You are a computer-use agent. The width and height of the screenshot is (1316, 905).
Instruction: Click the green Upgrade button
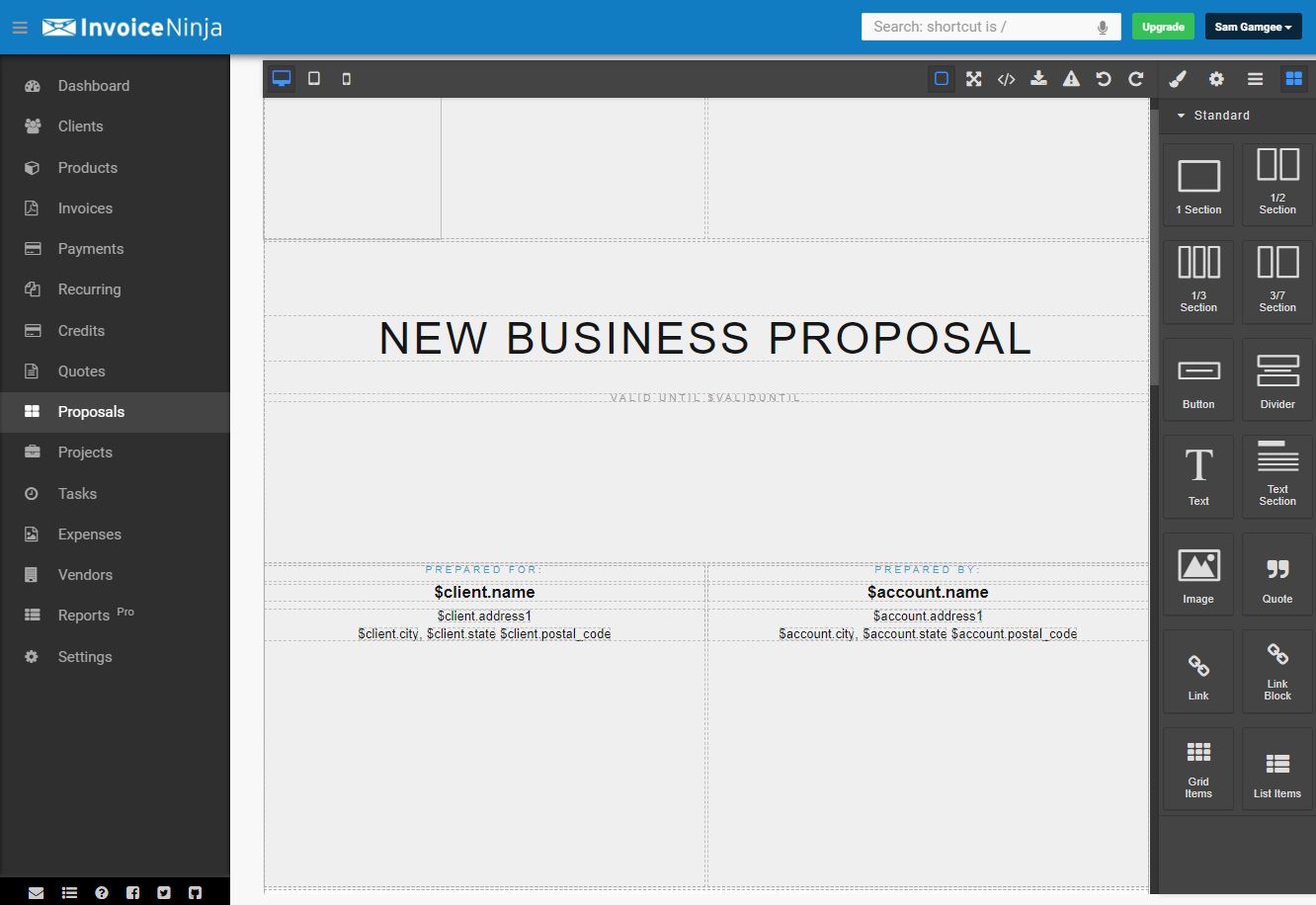[1163, 27]
